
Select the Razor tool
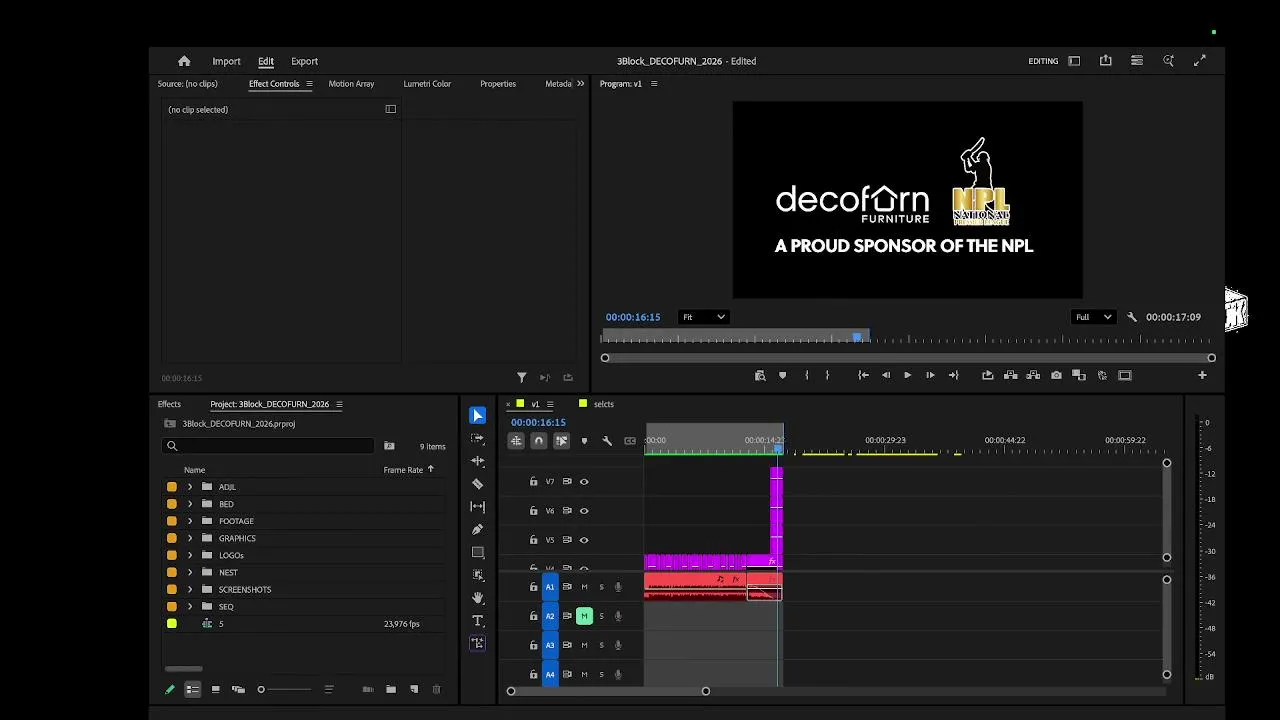click(x=478, y=484)
